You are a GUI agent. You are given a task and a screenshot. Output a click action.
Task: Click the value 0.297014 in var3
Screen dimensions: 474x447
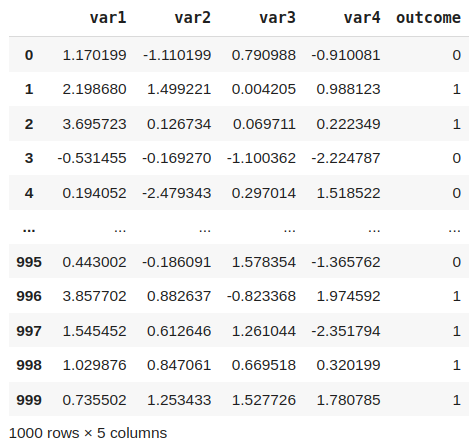(x=264, y=193)
